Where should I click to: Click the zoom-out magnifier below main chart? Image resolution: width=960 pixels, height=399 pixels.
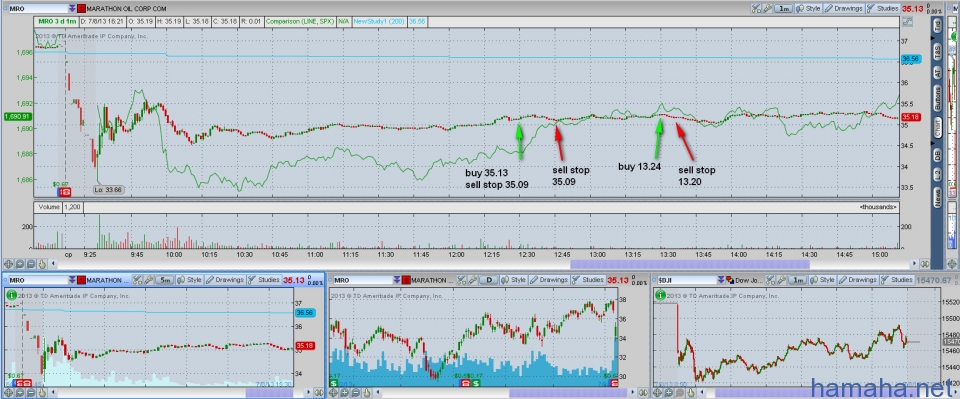(x=31, y=264)
